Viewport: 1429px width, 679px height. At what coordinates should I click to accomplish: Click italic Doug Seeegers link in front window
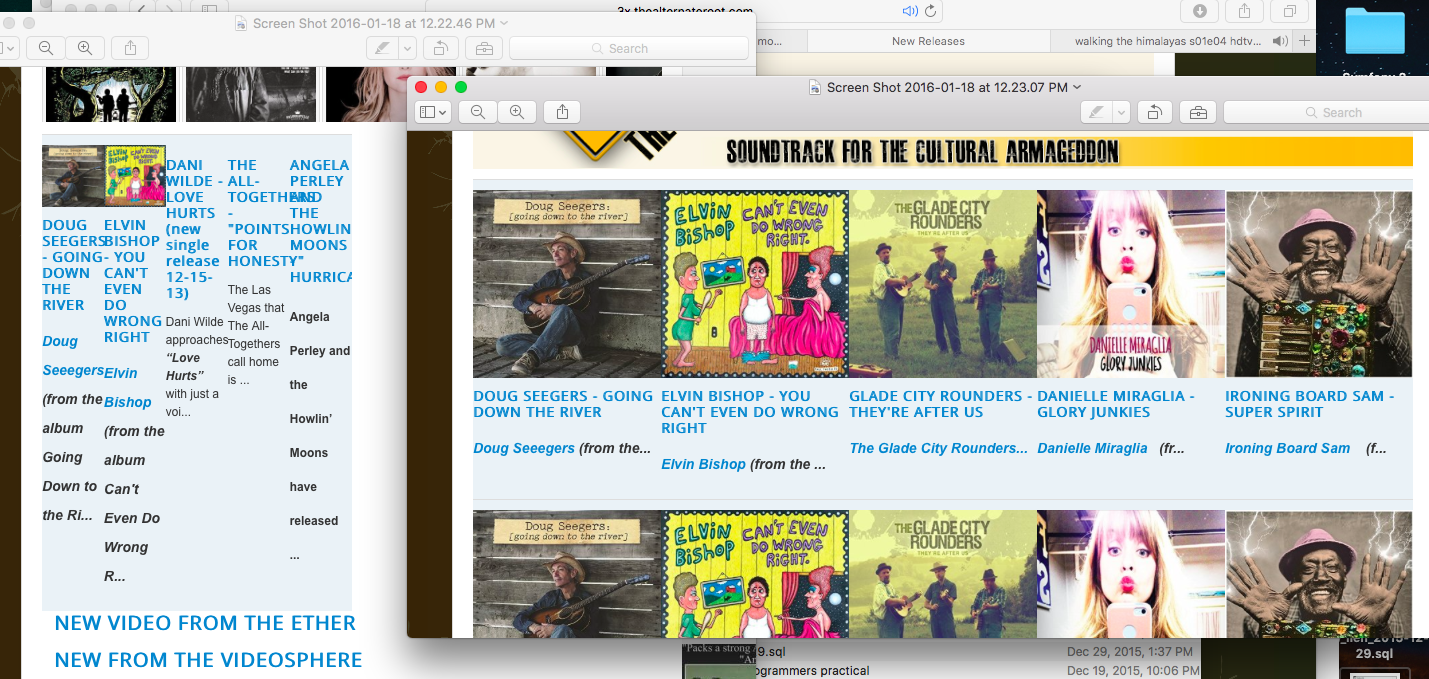click(524, 448)
